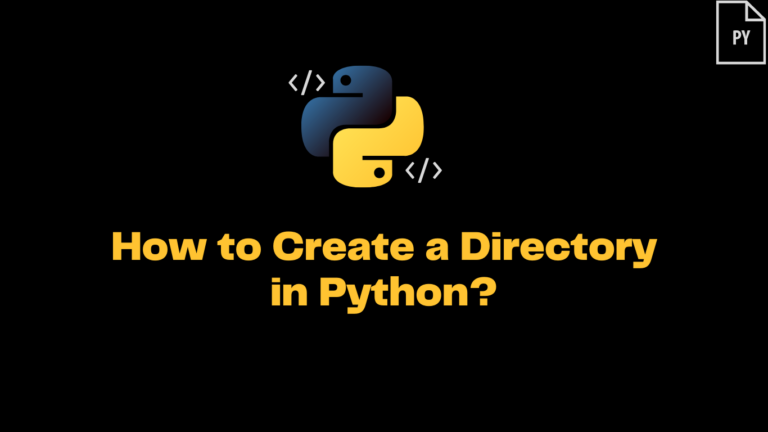Click the 'in Python?' text line
The image size is (768, 432).
(384, 293)
